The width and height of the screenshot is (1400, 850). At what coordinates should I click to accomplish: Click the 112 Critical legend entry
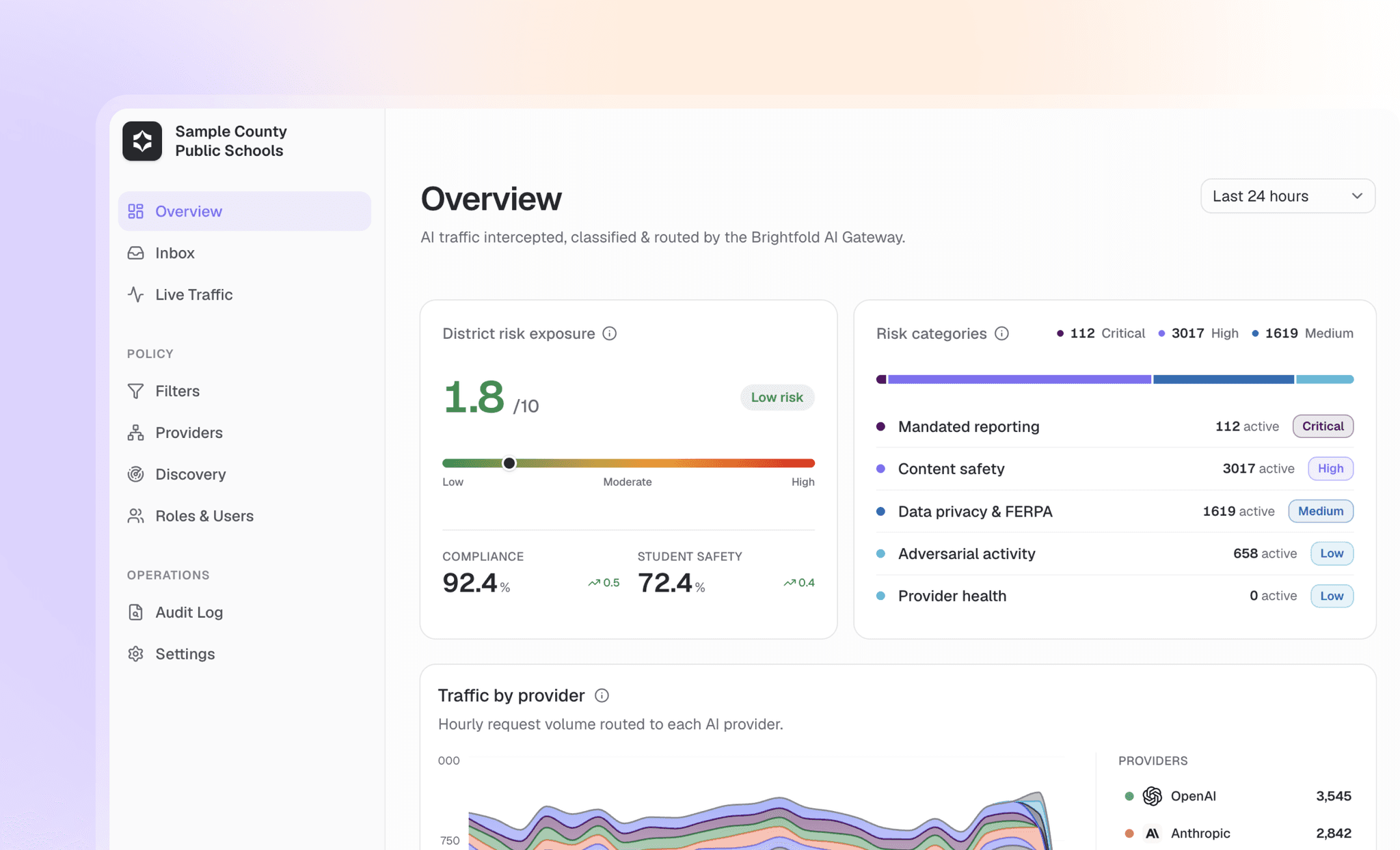click(1101, 333)
